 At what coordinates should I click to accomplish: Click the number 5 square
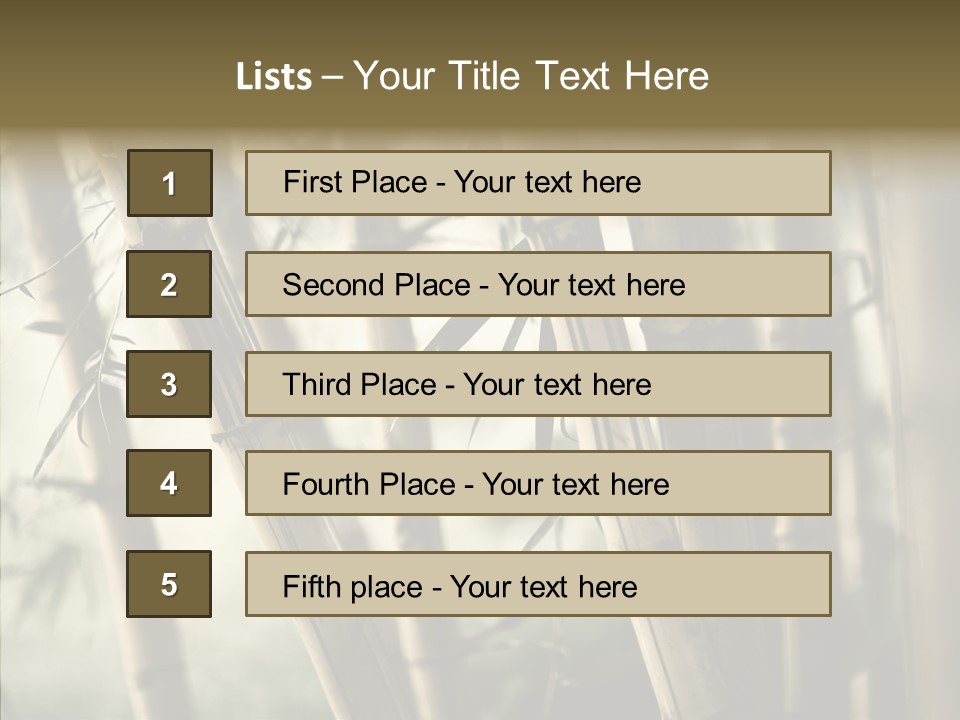pos(169,584)
